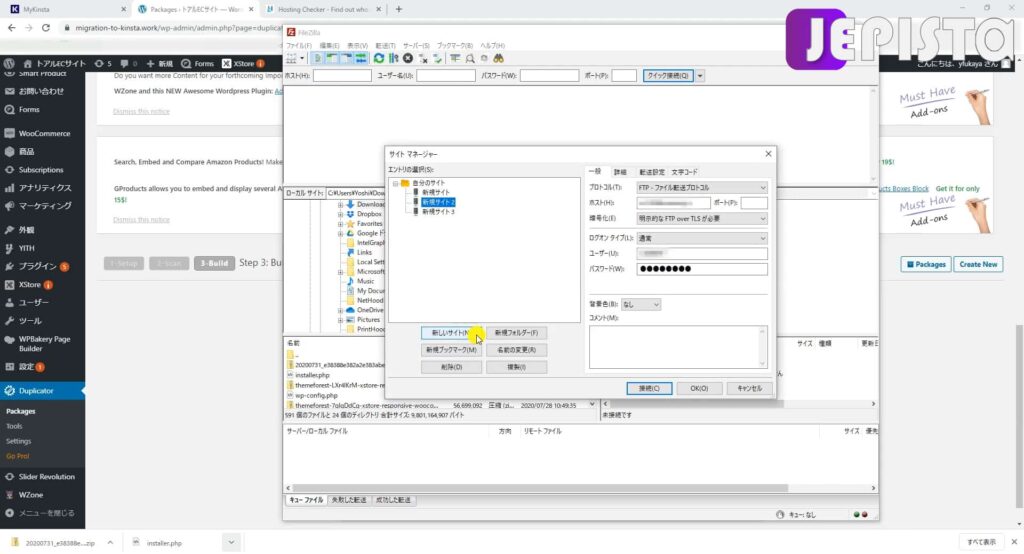Switch to the 詳細 tab in Site Manager
Viewport: 1024px width, 554px height.
pyautogui.click(x=620, y=172)
